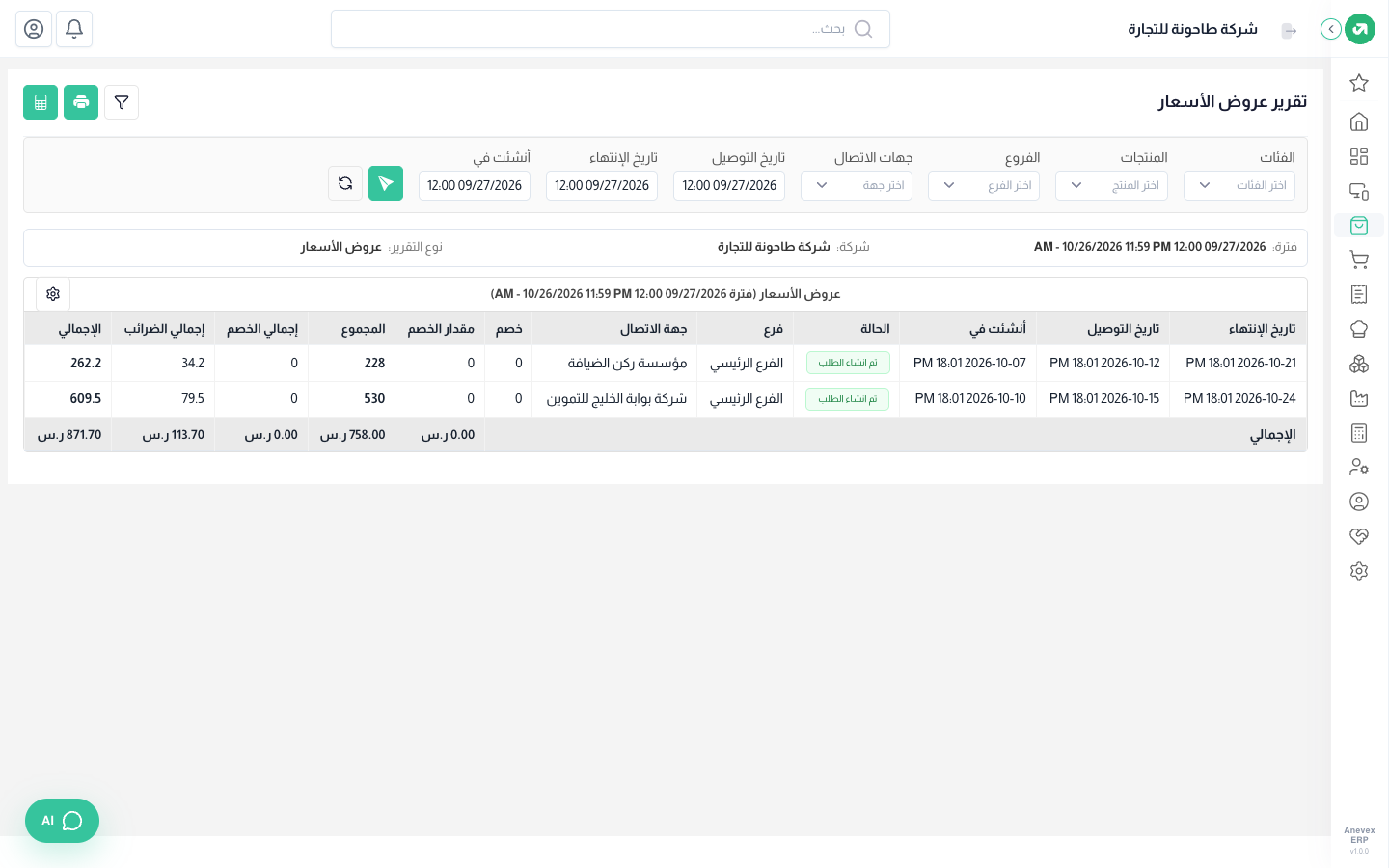The height and width of the screenshot is (868, 1389).
Task: Focus the بحث search field
Action: [611, 29]
